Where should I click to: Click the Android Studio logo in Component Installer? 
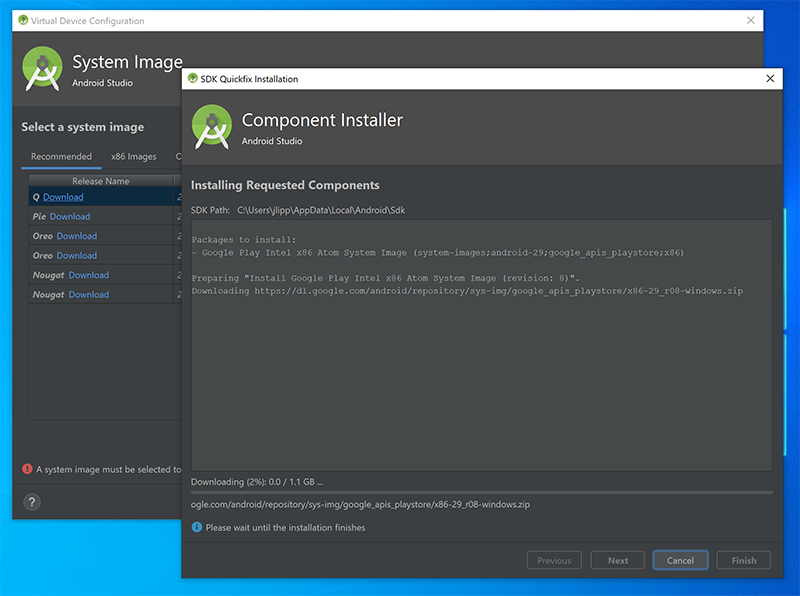[212, 127]
